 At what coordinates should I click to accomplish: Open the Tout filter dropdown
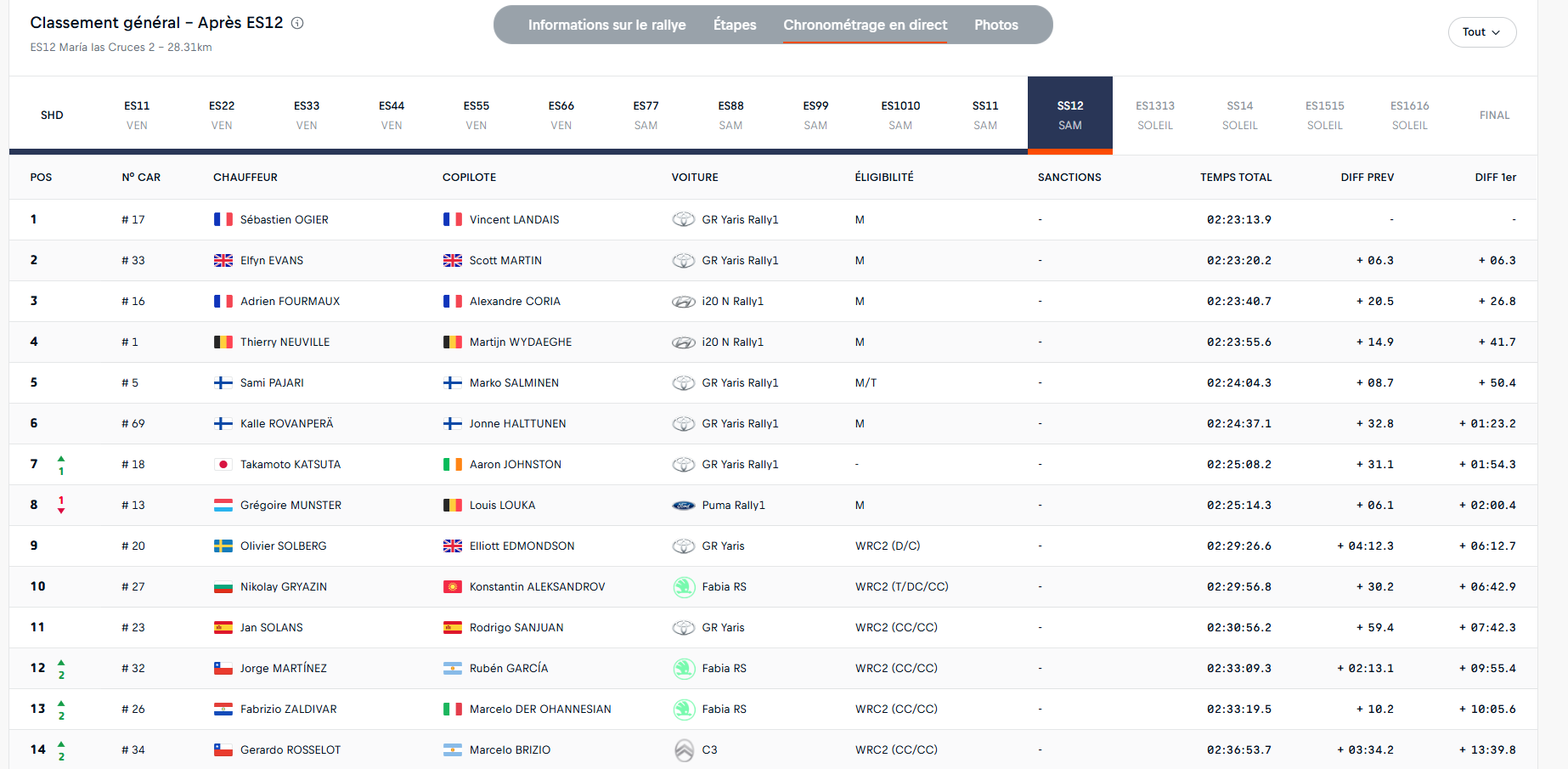1481,32
